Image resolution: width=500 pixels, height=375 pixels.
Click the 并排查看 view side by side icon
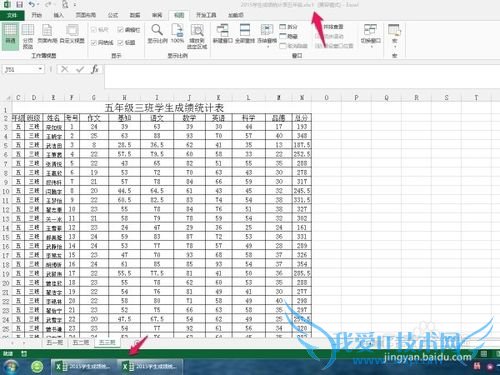click(330, 27)
